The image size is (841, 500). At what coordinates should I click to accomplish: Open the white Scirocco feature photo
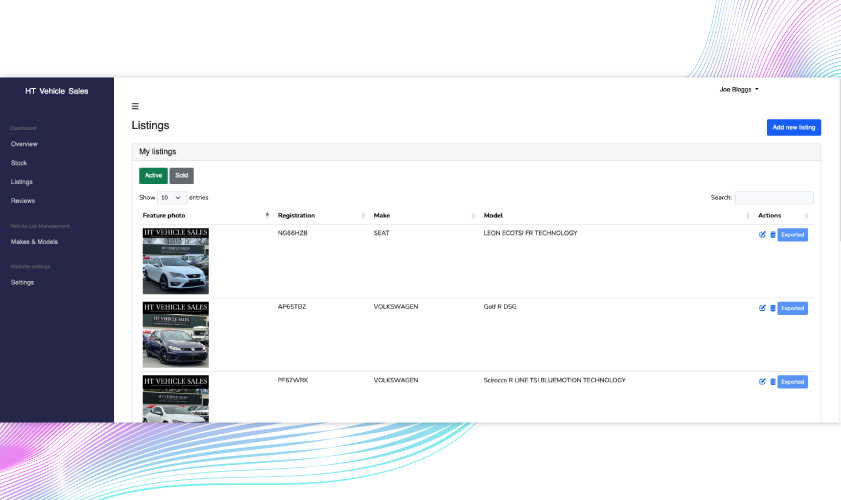click(175, 399)
